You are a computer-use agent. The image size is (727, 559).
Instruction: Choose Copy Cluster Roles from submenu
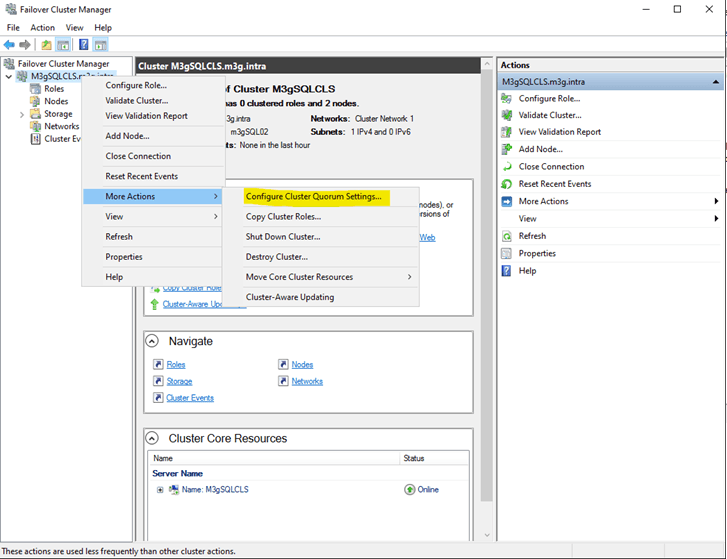coord(320,216)
